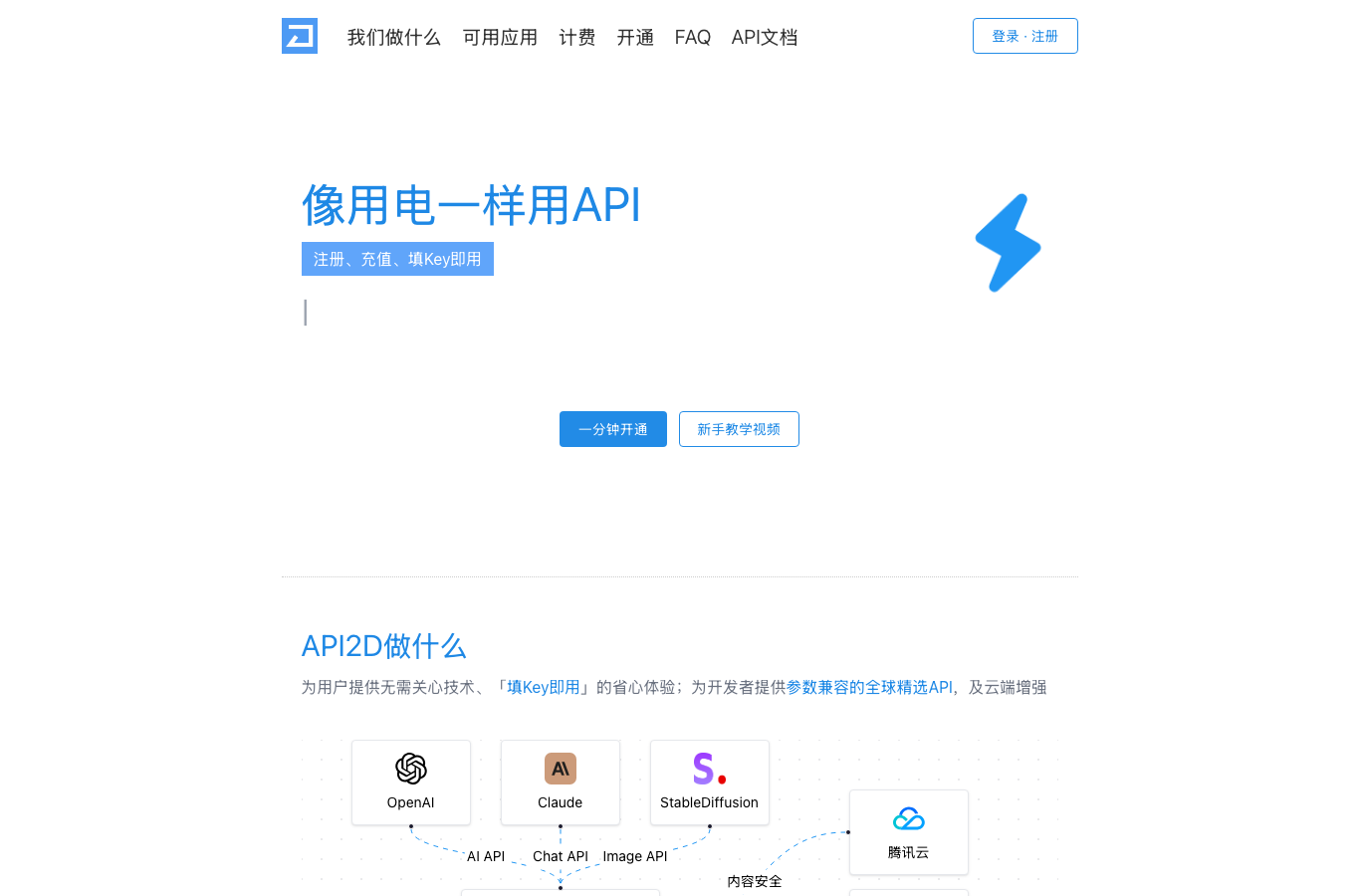Click the blue lightning bolt icon
1359x896 pixels.
[1008, 243]
